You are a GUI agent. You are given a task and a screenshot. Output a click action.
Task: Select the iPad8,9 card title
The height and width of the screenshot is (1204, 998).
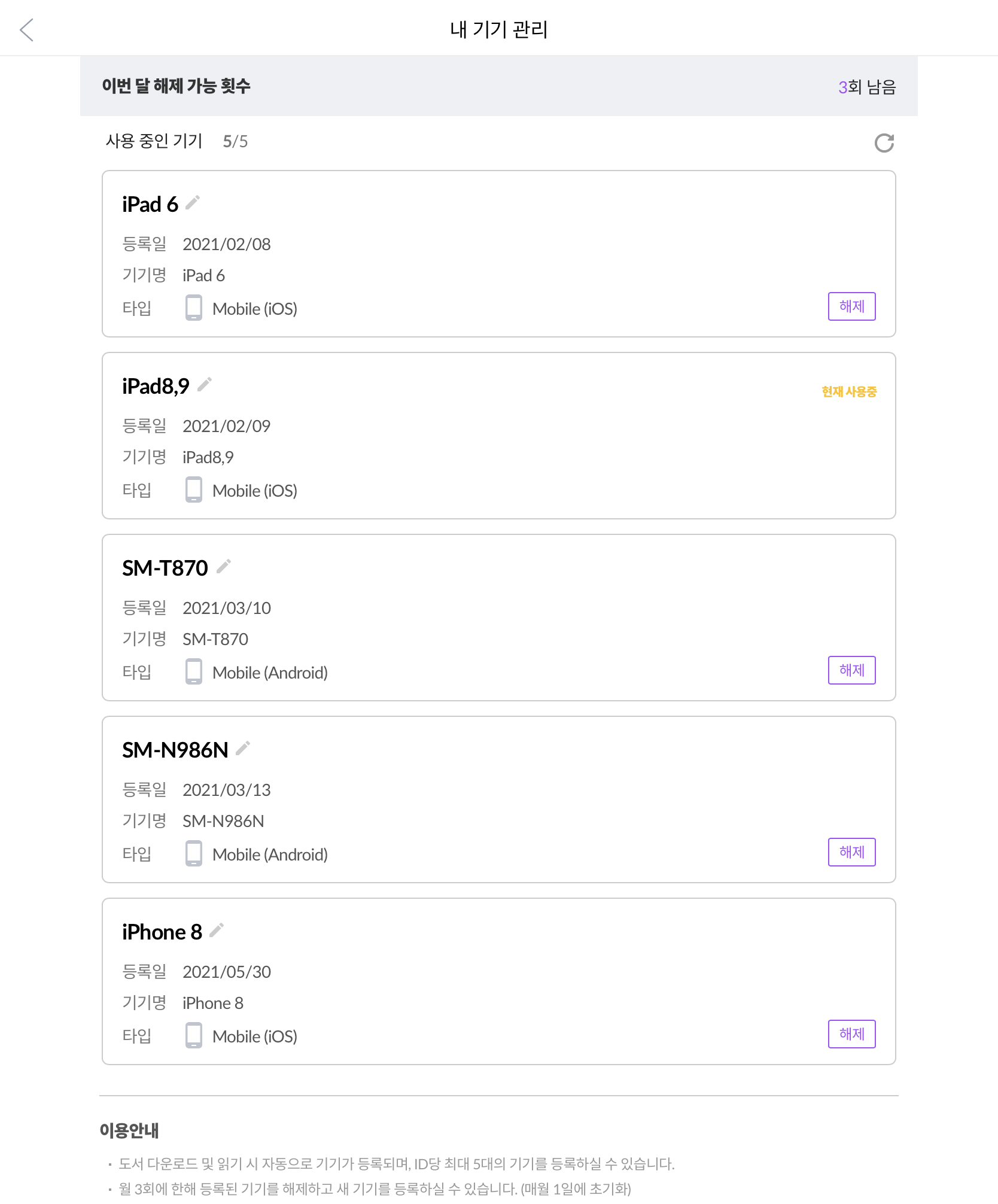[x=156, y=387]
